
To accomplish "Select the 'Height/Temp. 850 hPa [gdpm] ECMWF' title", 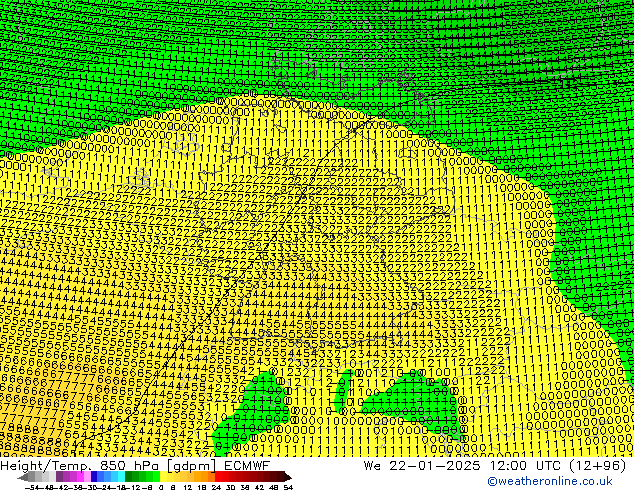I will (135, 466).
